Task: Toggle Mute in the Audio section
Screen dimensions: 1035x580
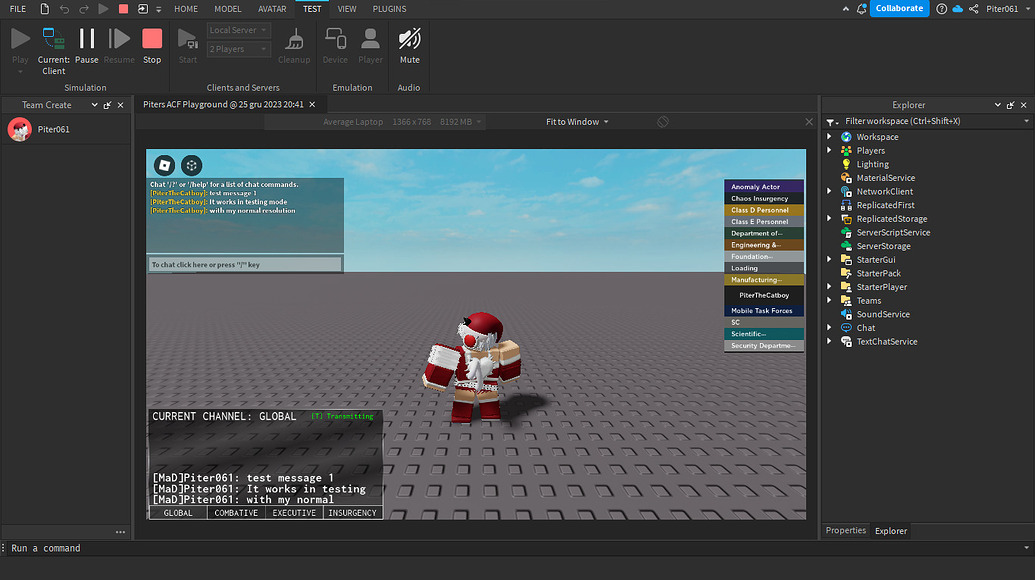Action: (x=409, y=42)
